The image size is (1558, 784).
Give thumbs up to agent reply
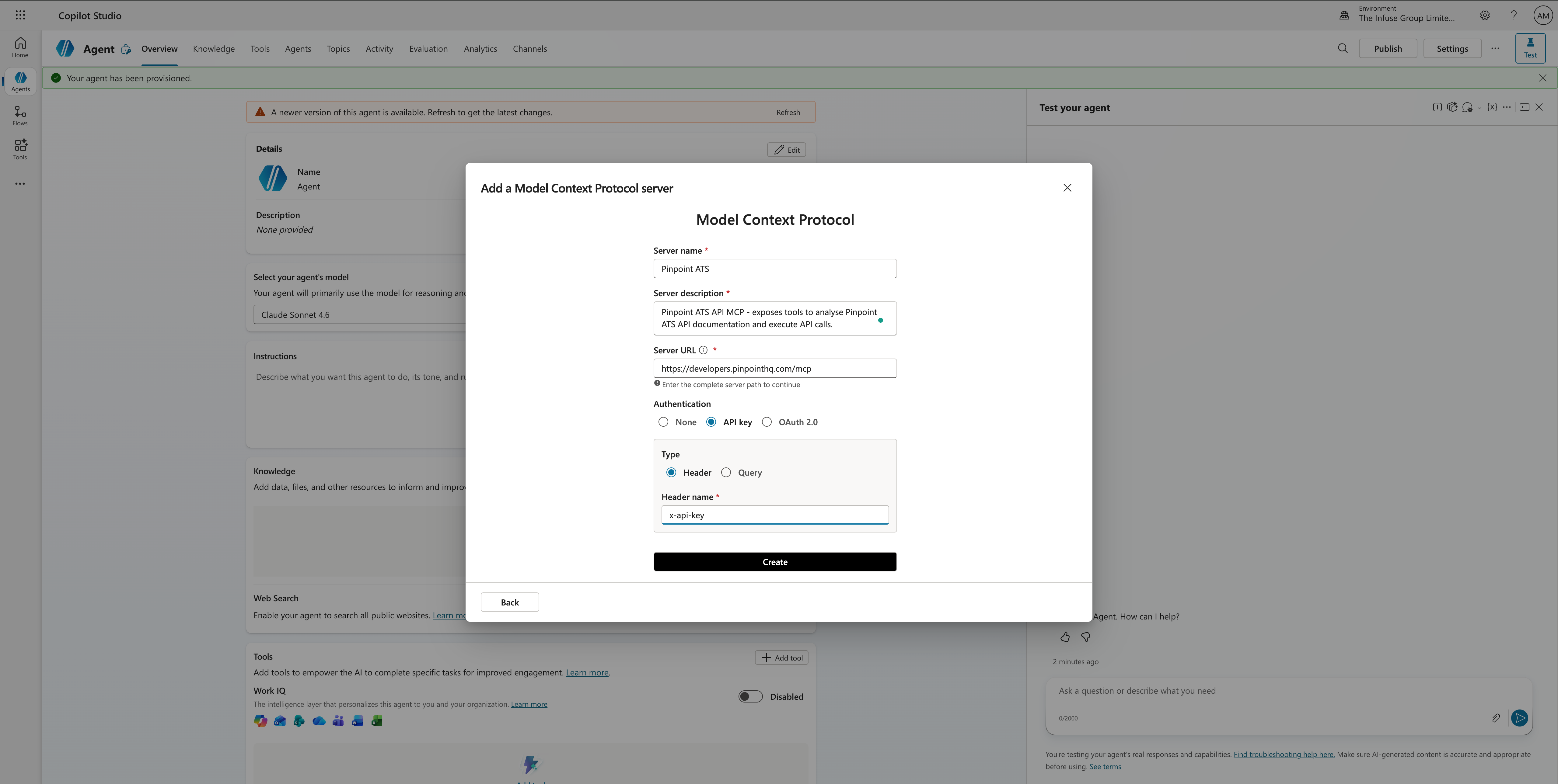[1064, 637]
